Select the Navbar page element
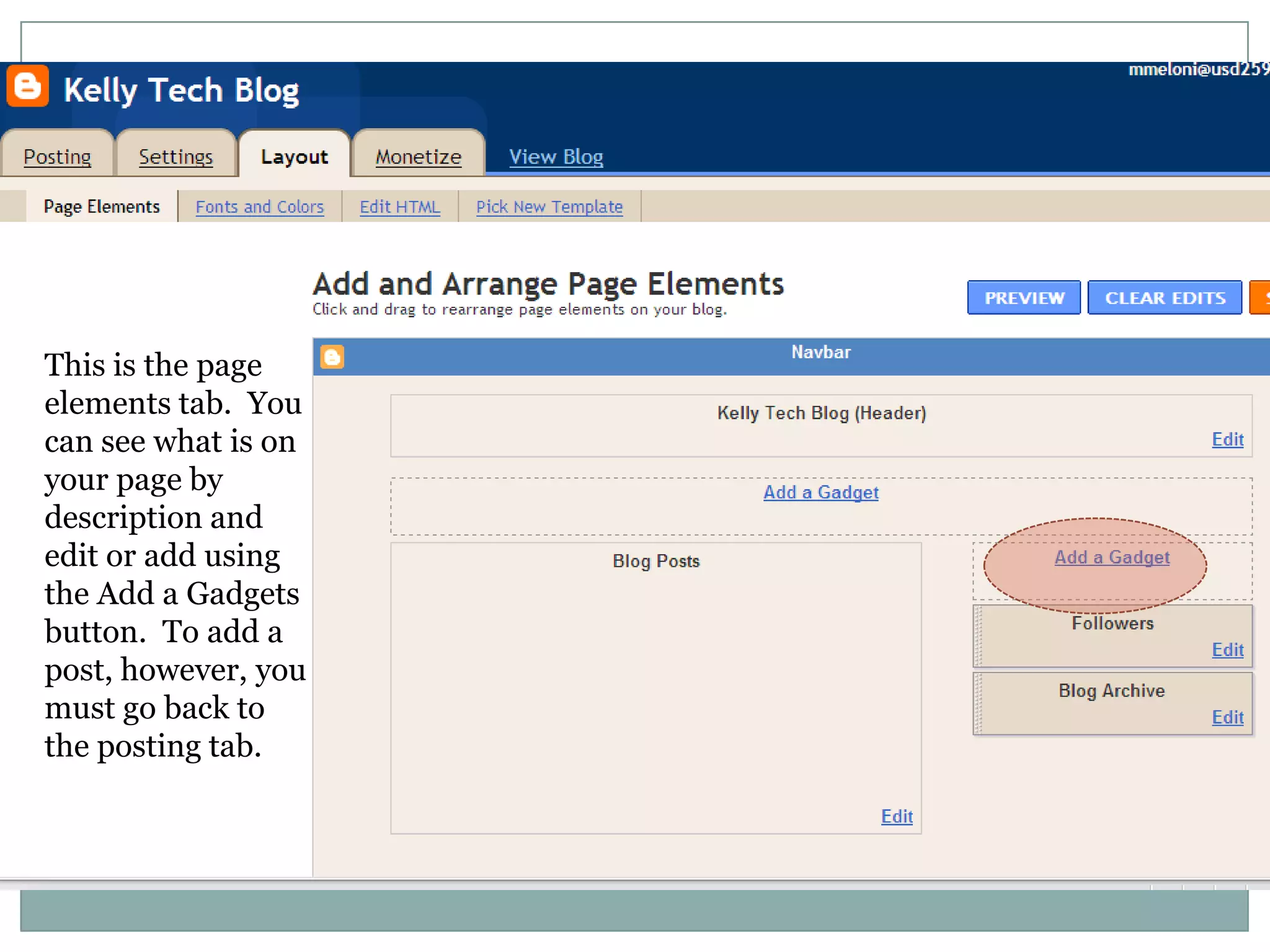Viewport: 1270px width, 952px height. (x=791, y=357)
